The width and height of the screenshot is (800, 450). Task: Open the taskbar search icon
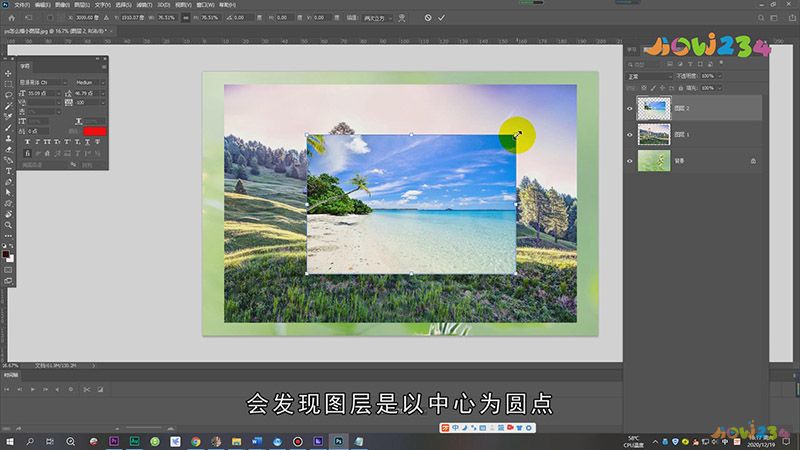pyautogui.click(x=30, y=441)
